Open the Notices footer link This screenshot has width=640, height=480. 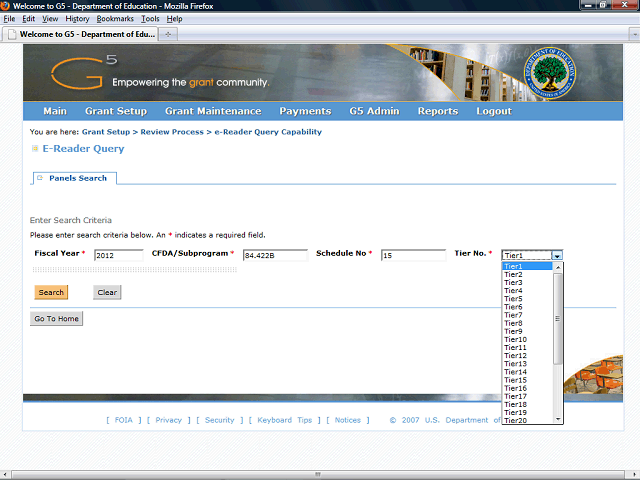tap(348, 420)
